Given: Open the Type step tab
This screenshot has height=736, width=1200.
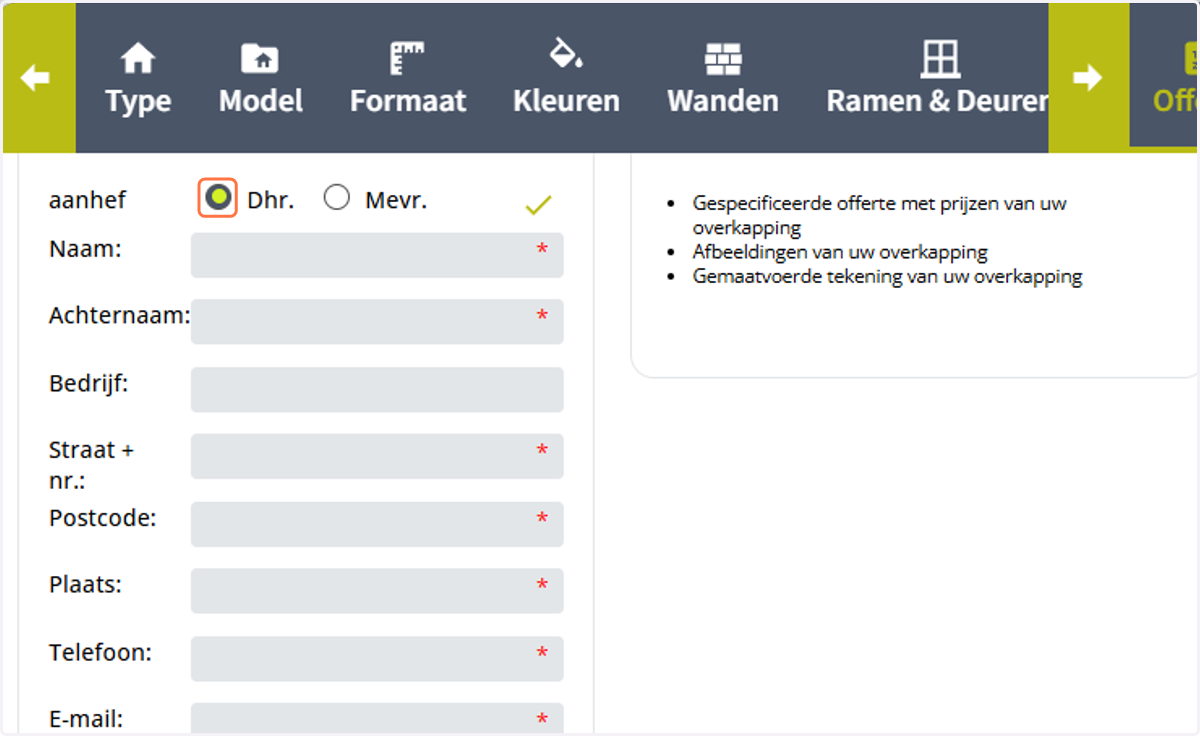Looking at the screenshot, I should (x=138, y=80).
